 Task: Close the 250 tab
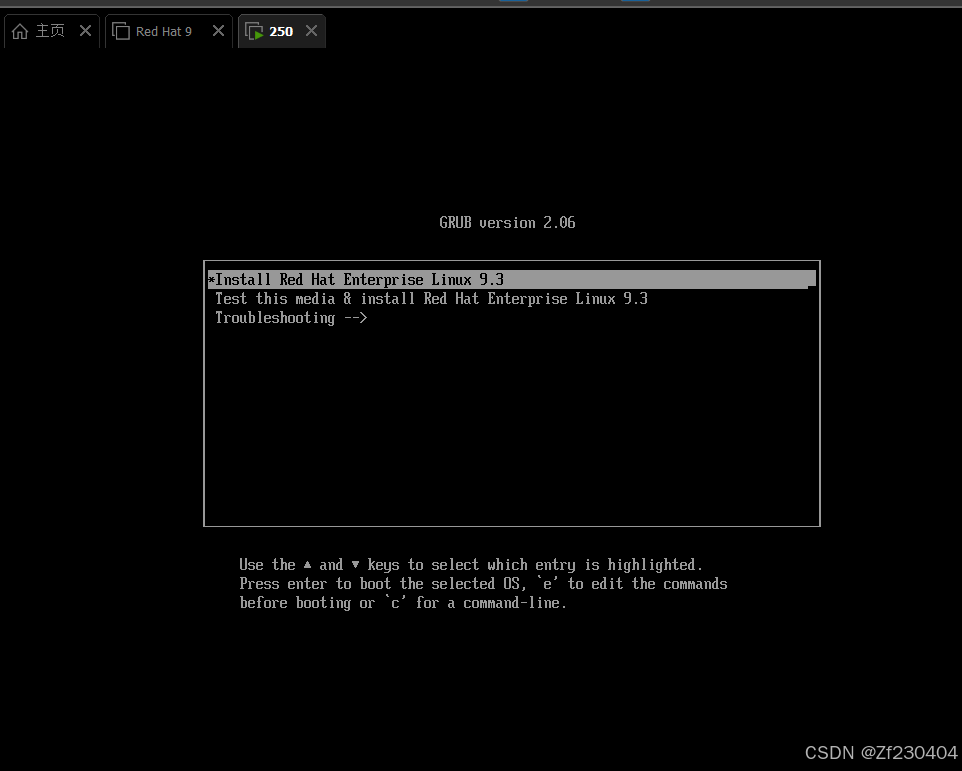pyautogui.click(x=312, y=31)
